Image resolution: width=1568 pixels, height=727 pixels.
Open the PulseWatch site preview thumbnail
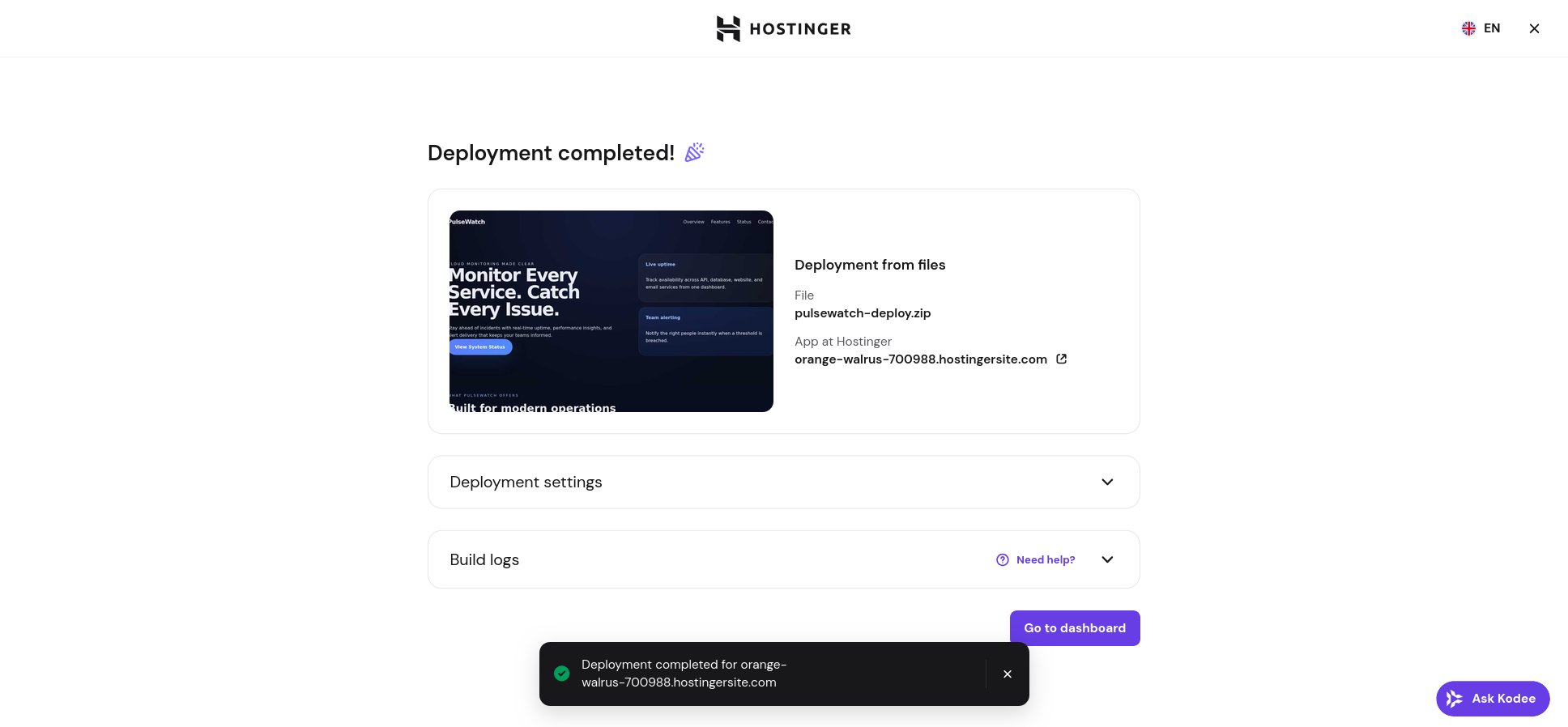point(611,311)
